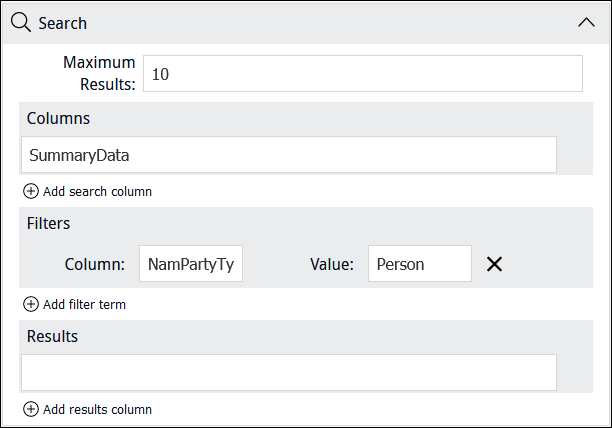Click the Add results column text link
Screen dimensions: 612x428
(x=97, y=410)
